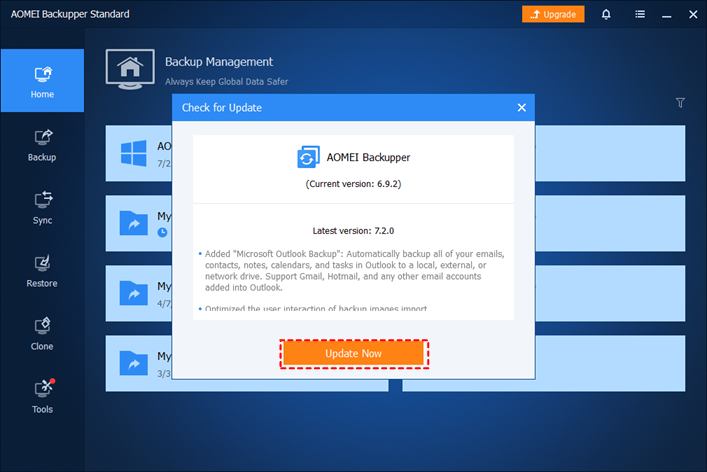Click the empty backup card right of the AO task
This screenshot has height=472, width=707.
610,153
